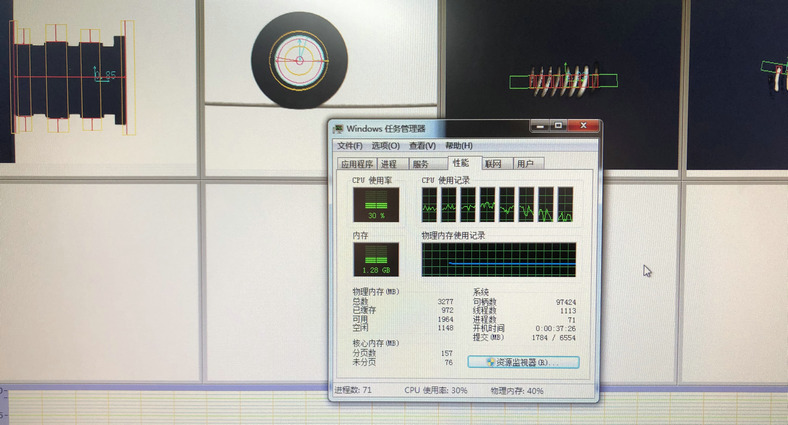Click the CPU 使用率 30% gauge

click(x=376, y=204)
